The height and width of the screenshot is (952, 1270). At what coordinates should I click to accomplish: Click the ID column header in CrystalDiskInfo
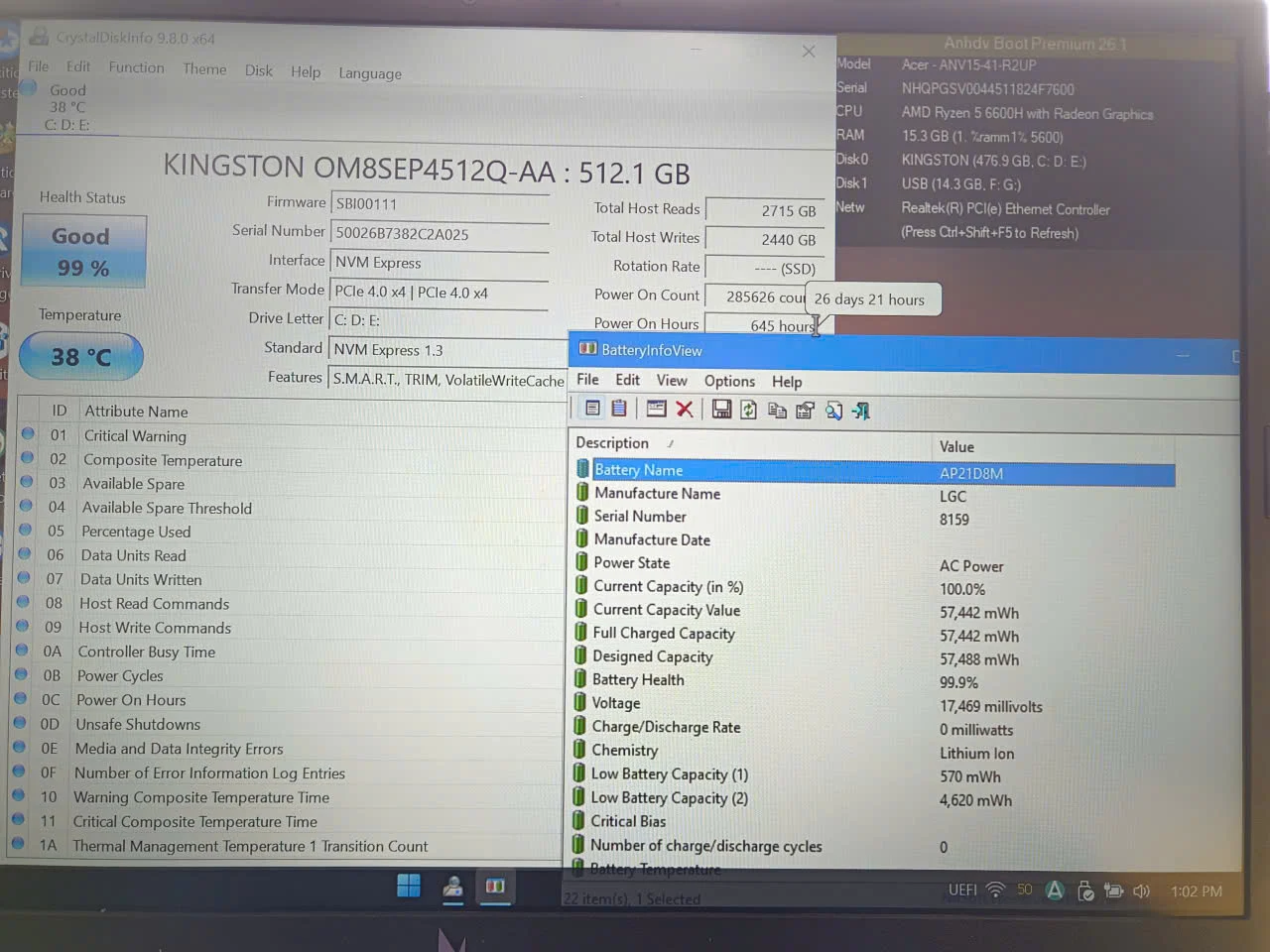coord(59,410)
